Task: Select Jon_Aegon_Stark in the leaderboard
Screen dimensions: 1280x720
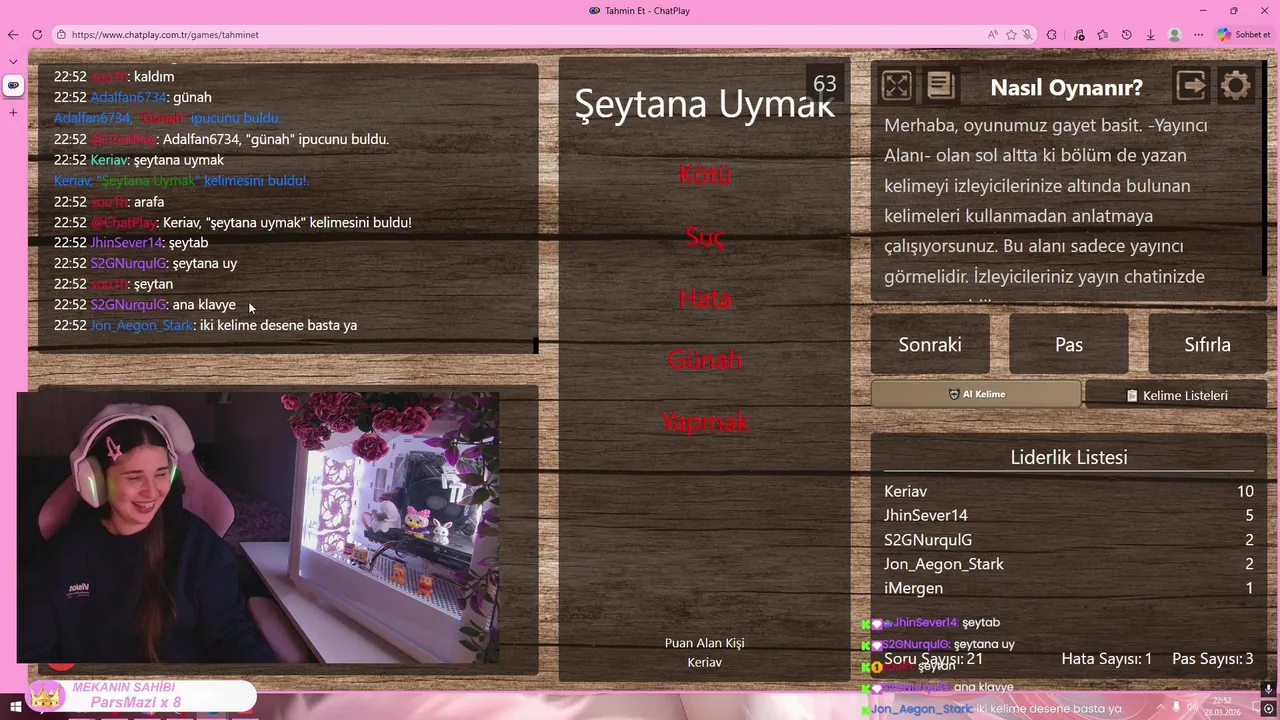Action: [1069, 564]
